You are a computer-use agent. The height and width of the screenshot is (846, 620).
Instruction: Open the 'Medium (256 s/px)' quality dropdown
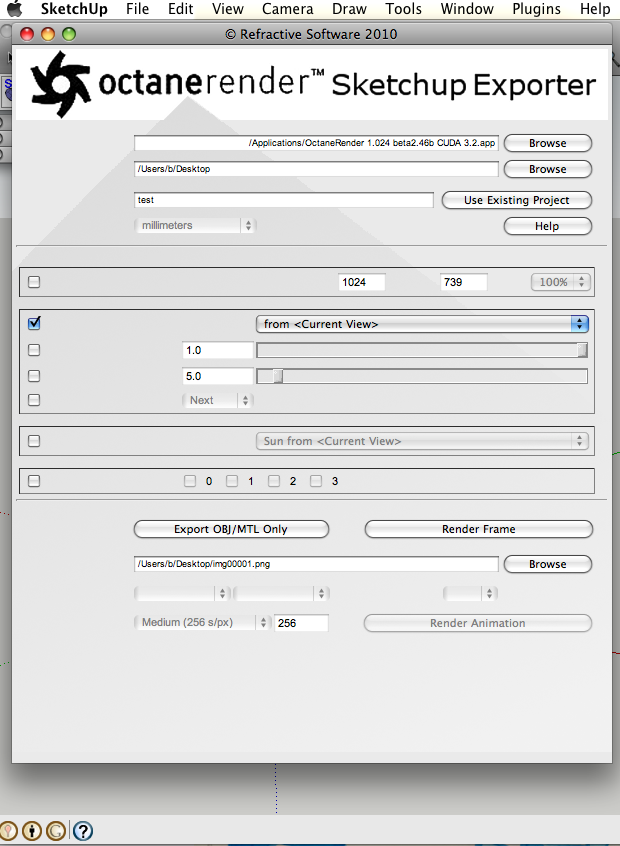[x=201, y=623]
